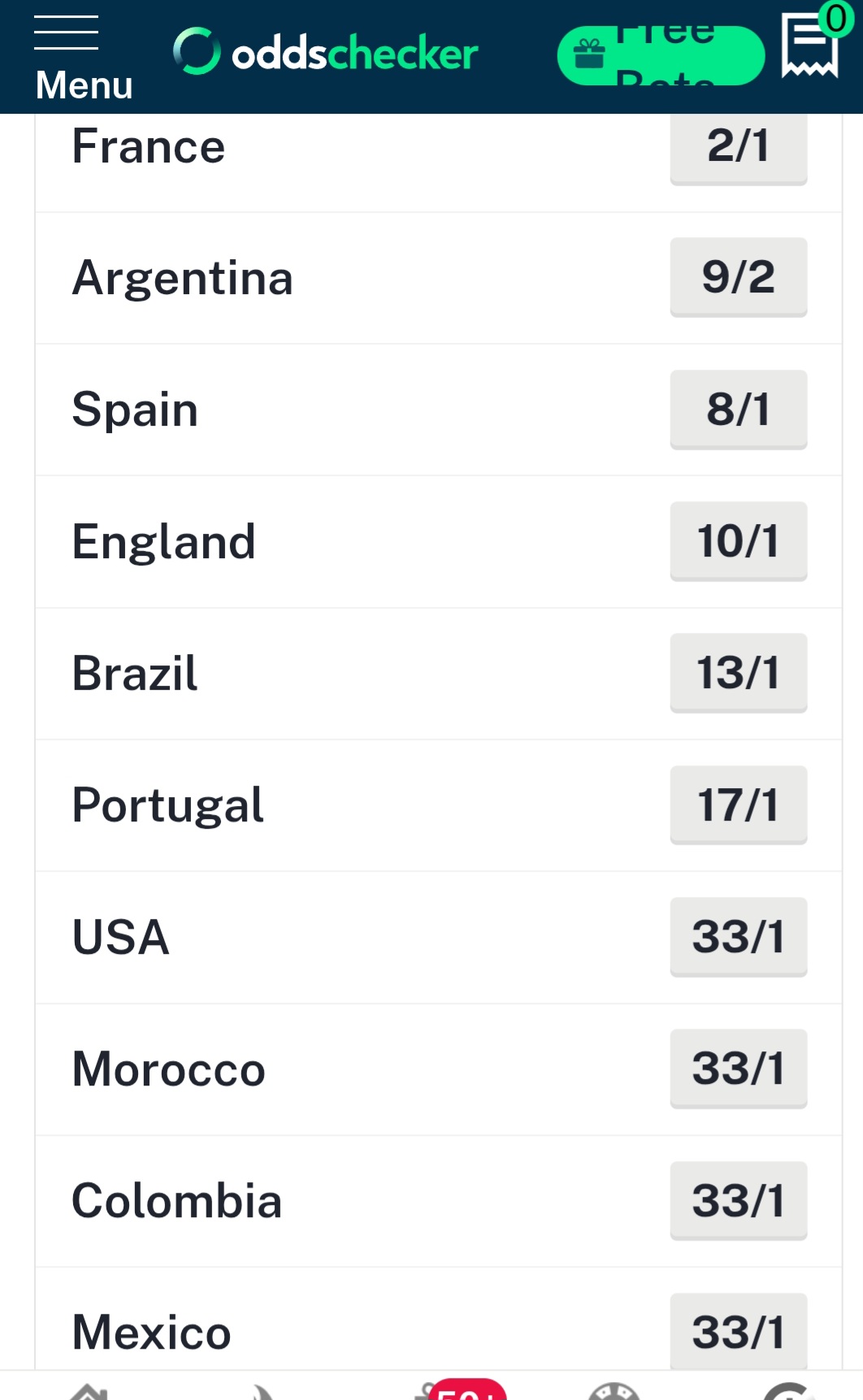Image resolution: width=863 pixels, height=1400 pixels.
Task: Select Colombia odds 33/1
Action: (738, 1201)
